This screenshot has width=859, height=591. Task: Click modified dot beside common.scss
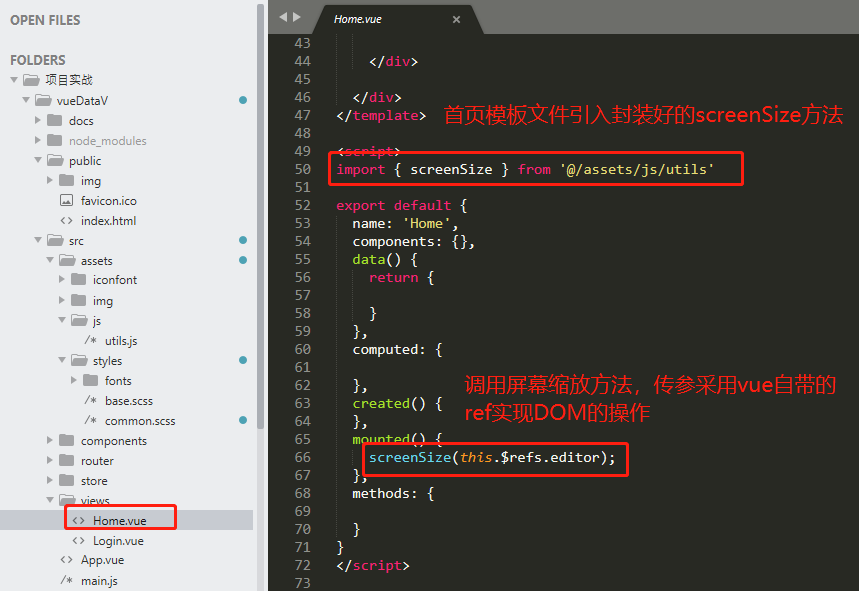click(x=243, y=420)
